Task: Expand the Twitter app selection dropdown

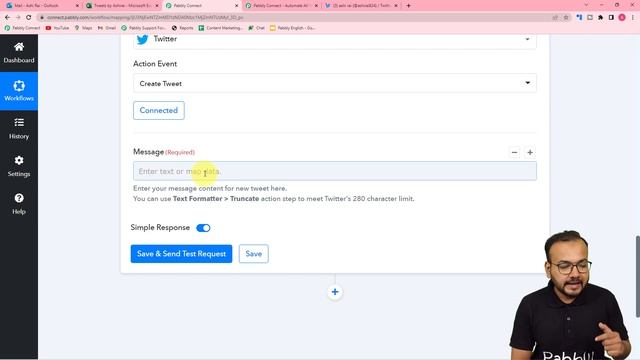Action: 335,40
